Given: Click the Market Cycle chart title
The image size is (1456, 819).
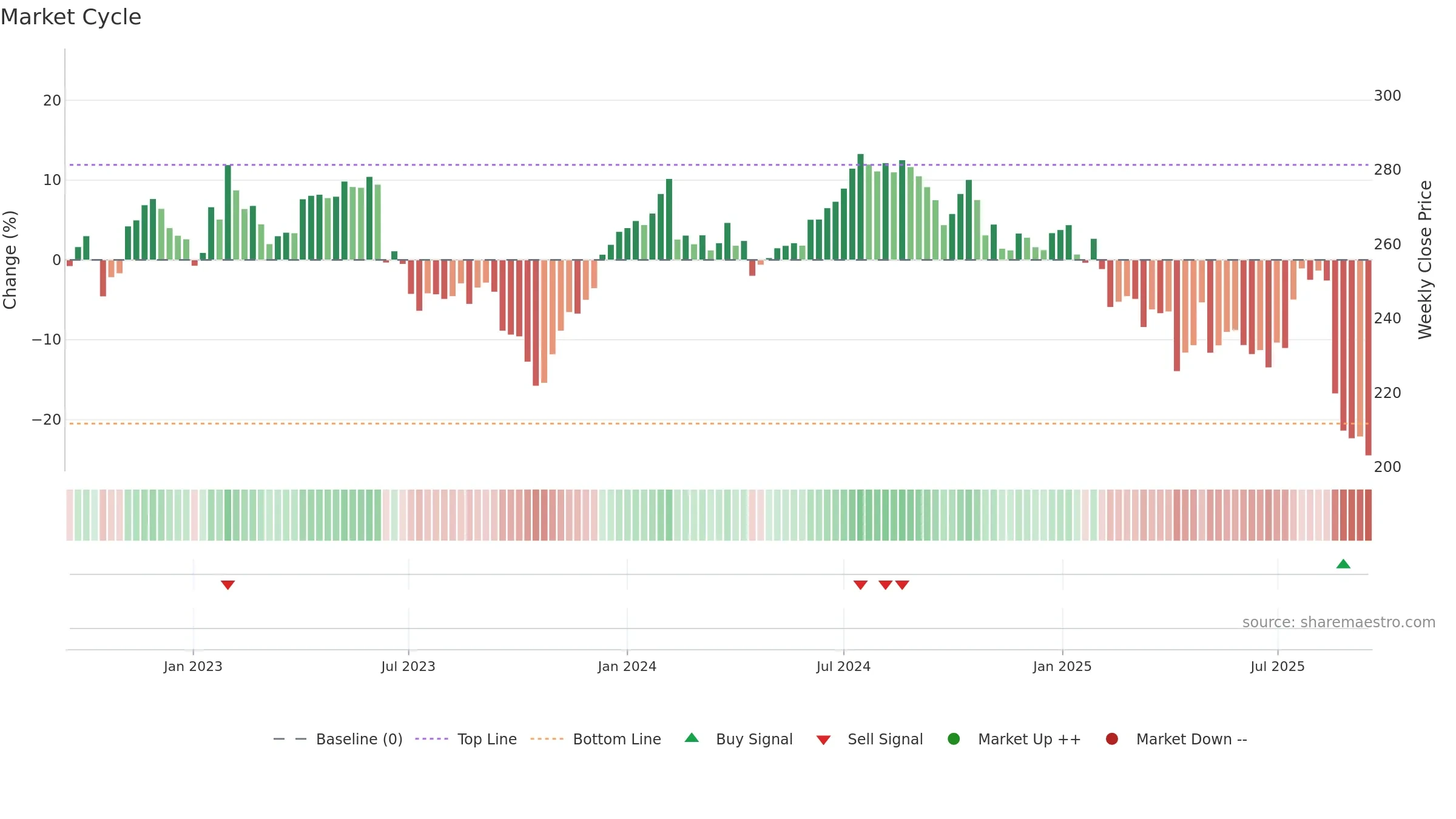Looking at the screenshot, I should tap(71, 17).
